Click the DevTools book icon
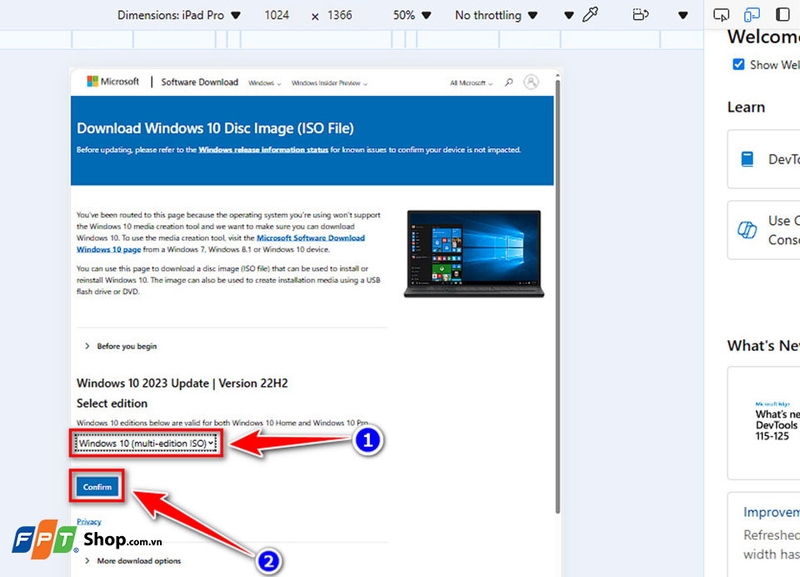The width and height of the screenshot is (800, 577). click(747, 159)
